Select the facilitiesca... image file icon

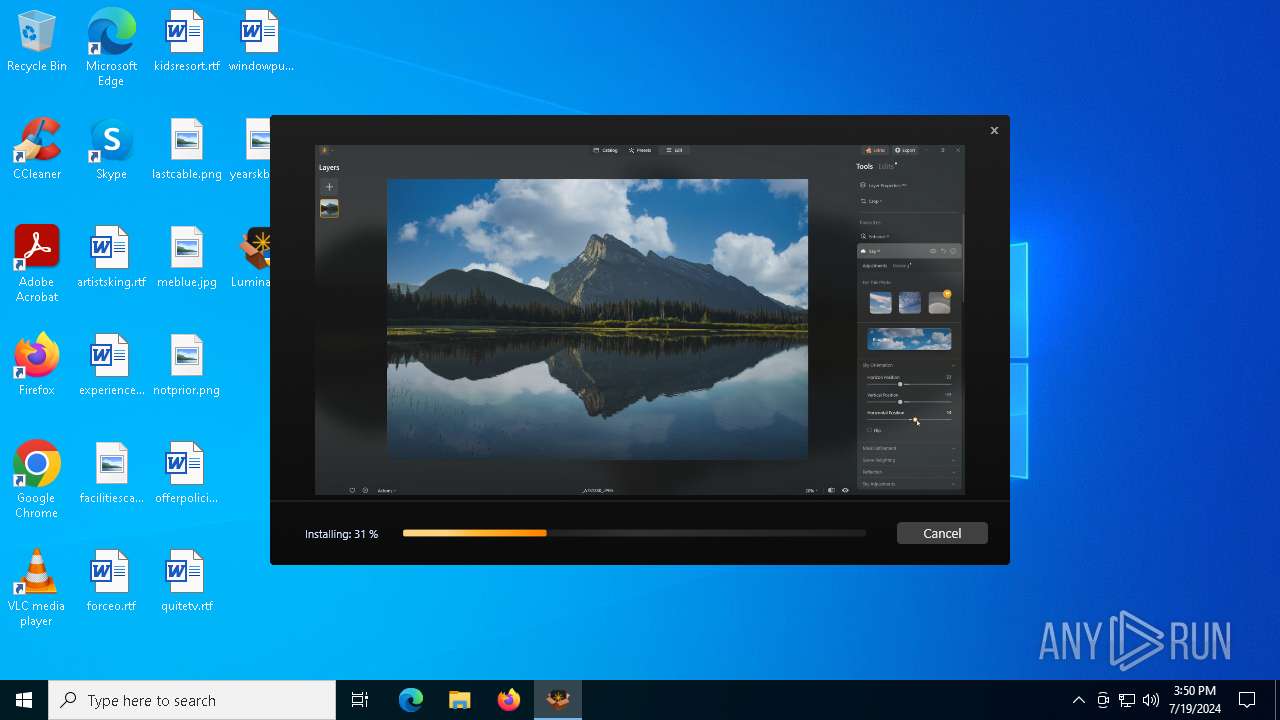click(111, 474)
